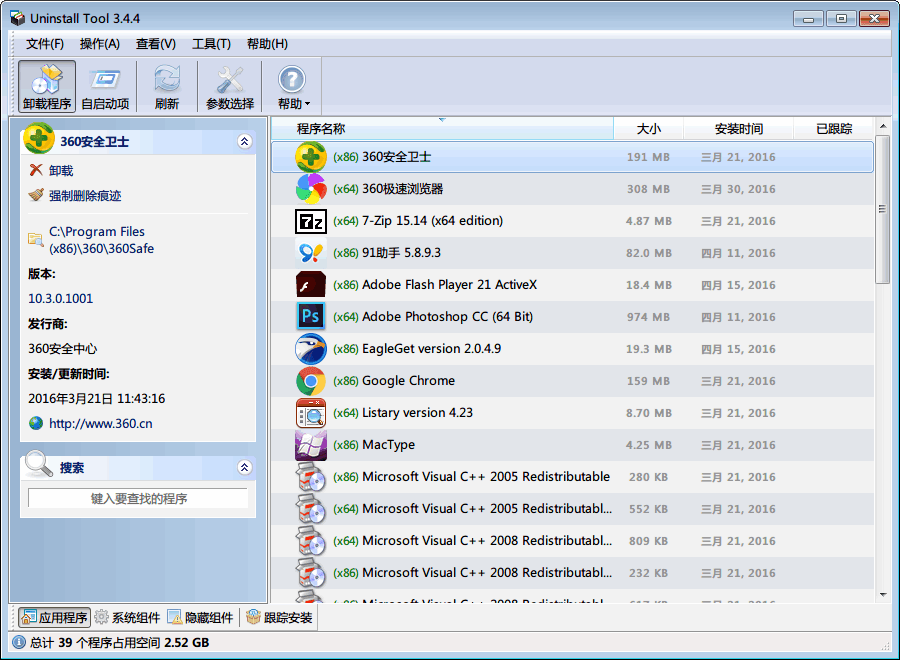Switch to the 应用程序 tab

click(55, 618)
